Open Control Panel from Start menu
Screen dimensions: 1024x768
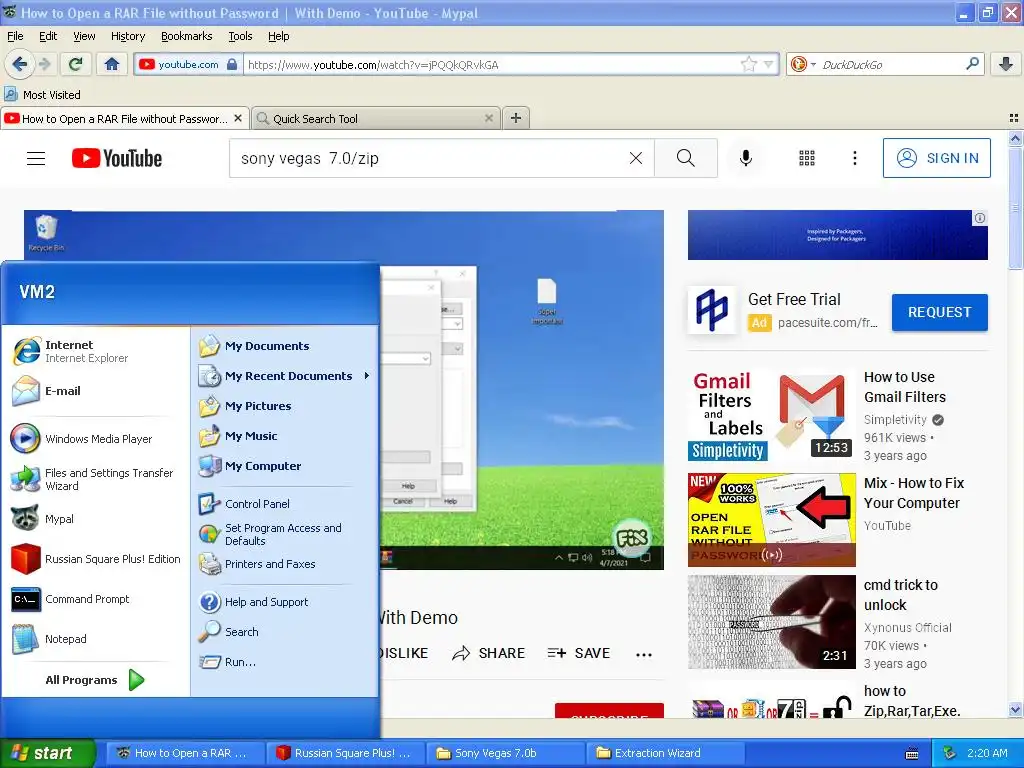(x=284, y=504)
